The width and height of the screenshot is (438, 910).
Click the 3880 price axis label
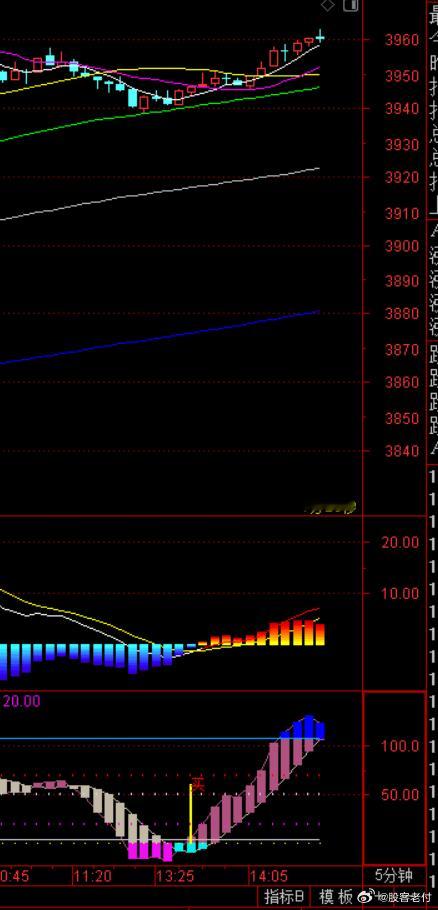tap(401, 314)
